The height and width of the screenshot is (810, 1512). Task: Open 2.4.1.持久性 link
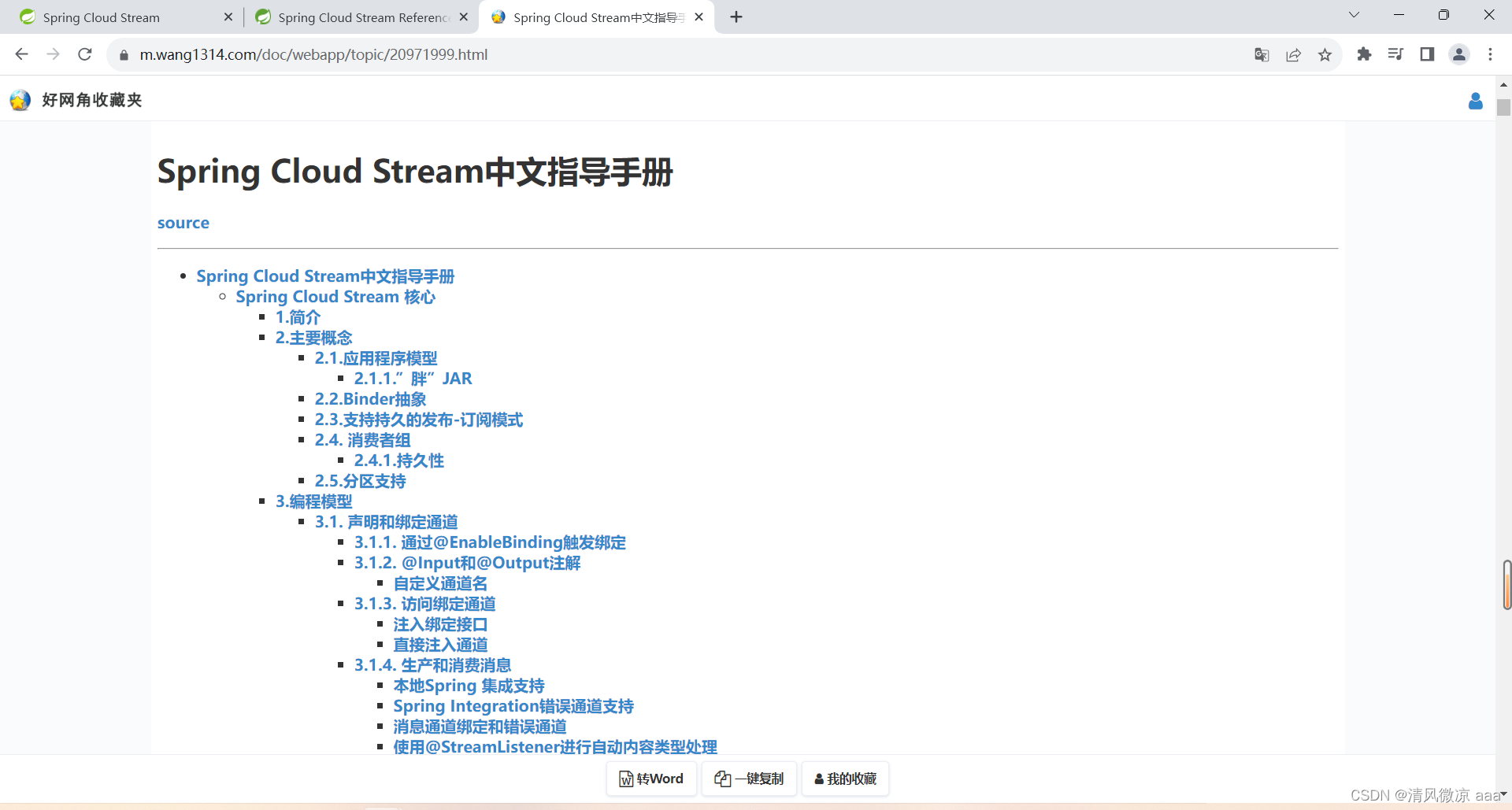click(x=398, y=460)
